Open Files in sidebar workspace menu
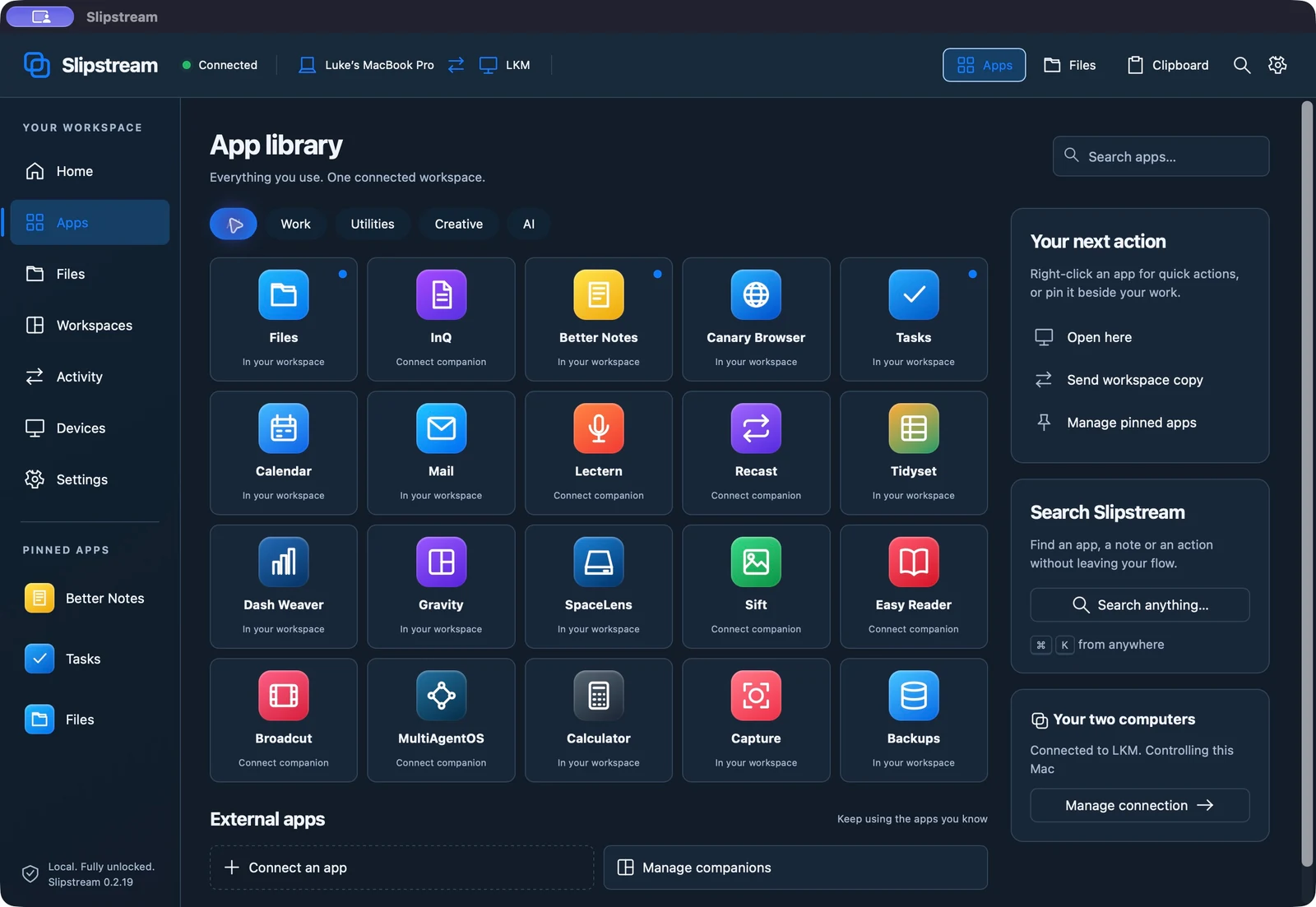The image size is (1316, 907). (x=90, y=274)
